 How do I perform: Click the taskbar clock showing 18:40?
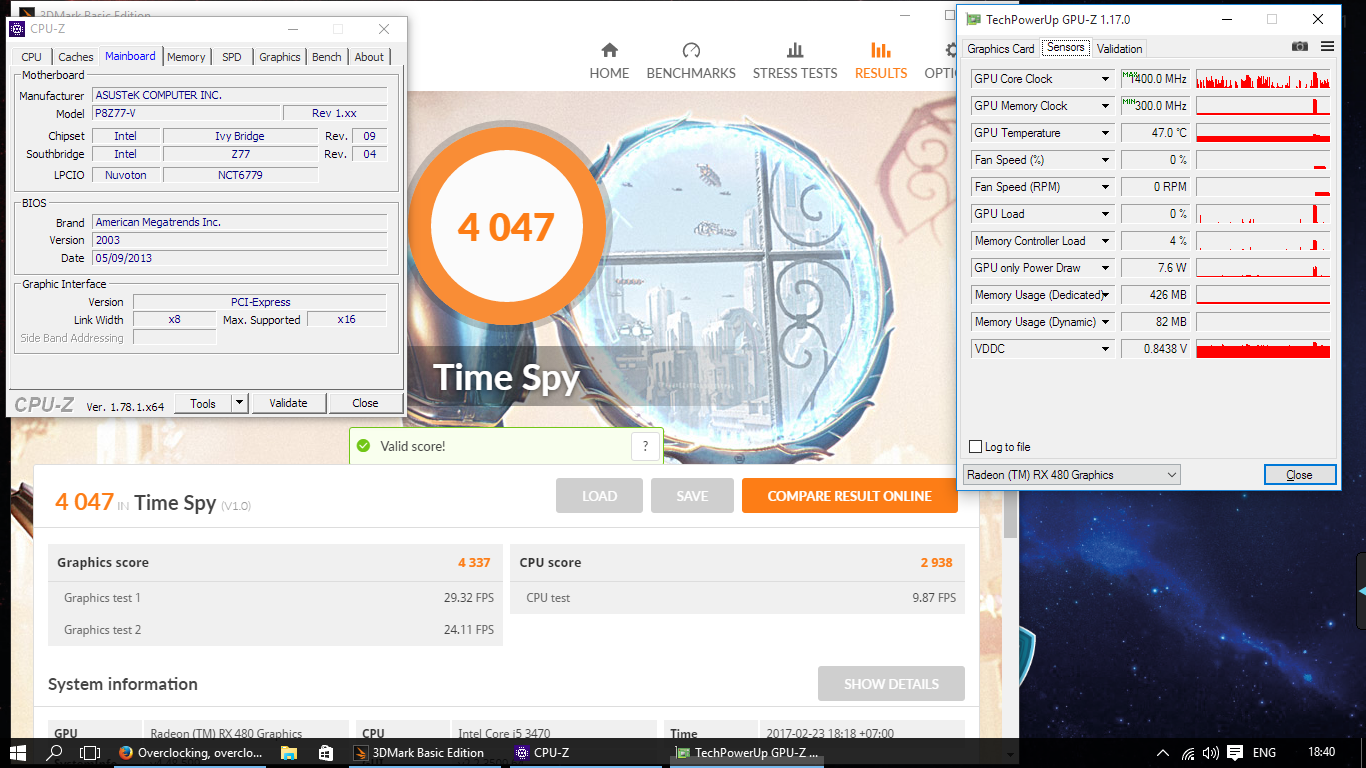1322,753
